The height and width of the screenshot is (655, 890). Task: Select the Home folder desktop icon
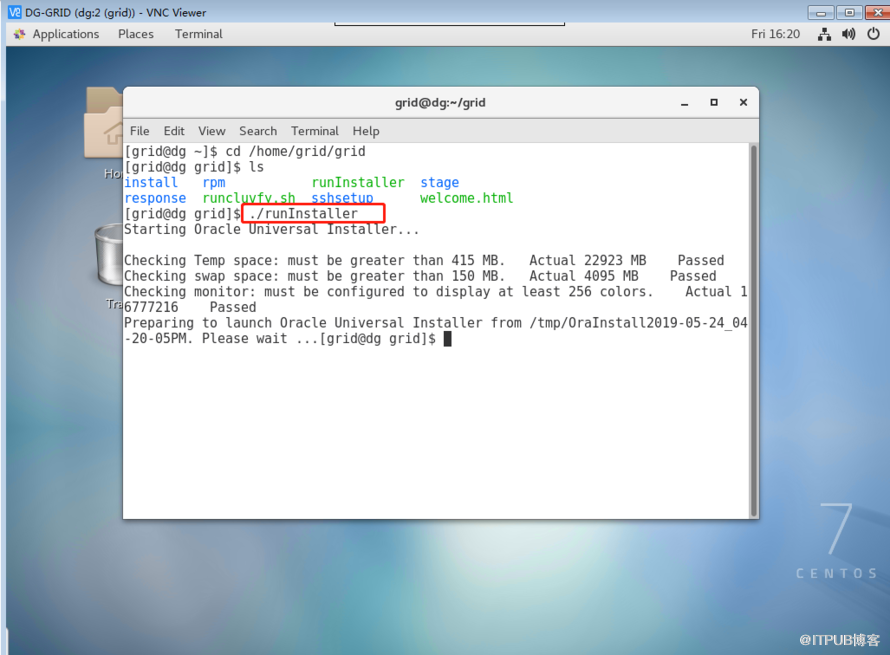(103, 132)
